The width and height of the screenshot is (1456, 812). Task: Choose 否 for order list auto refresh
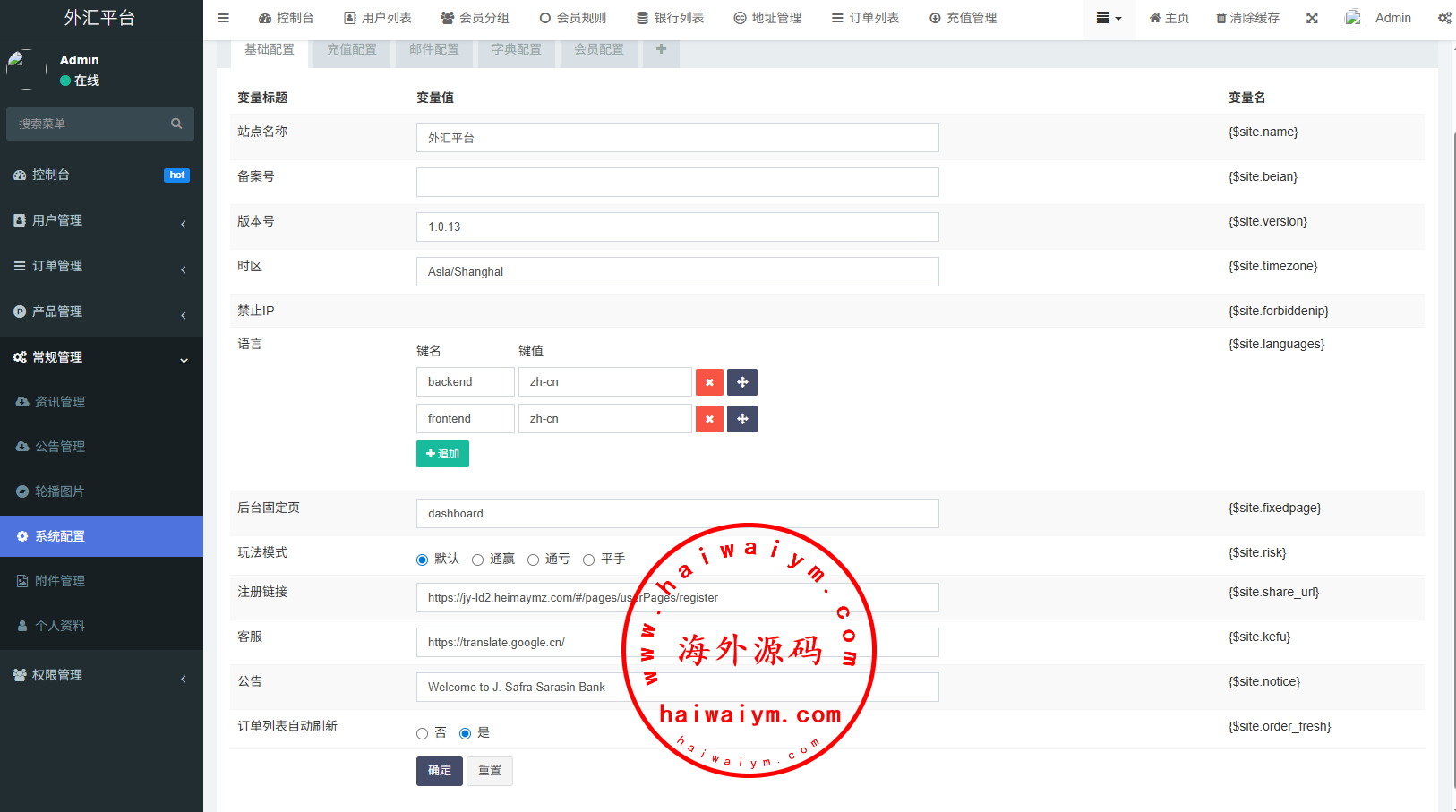click(423, 733)
